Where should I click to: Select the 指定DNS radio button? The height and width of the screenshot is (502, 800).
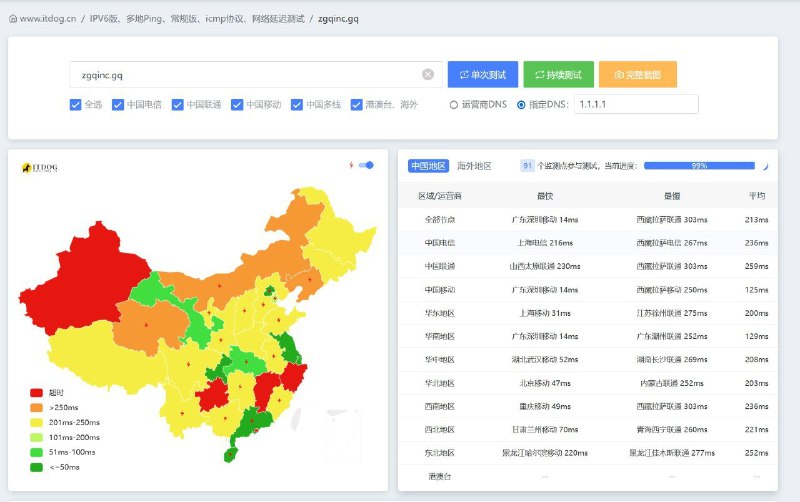point(521,104)
